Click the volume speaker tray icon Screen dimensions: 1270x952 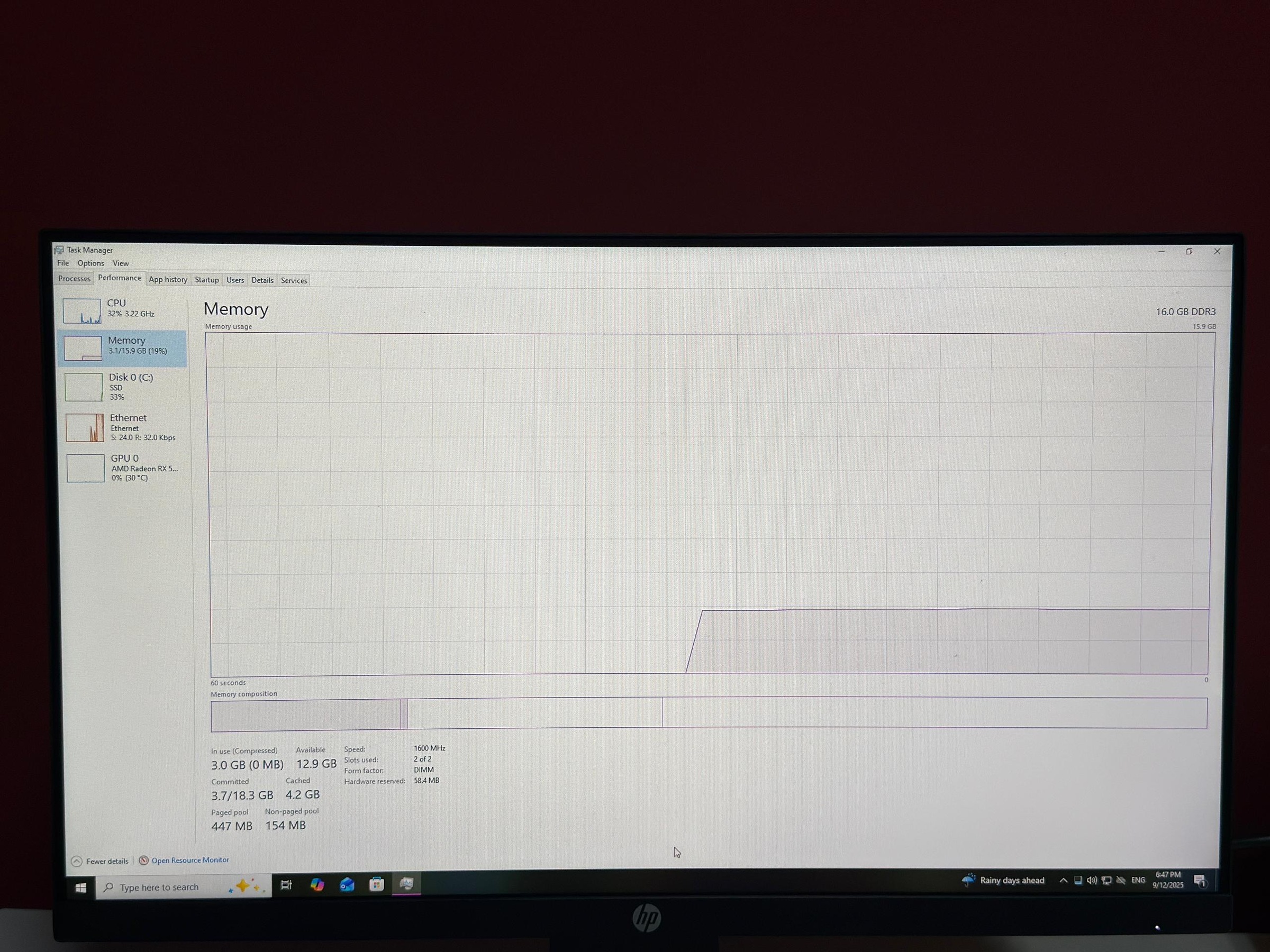click(x=1092, y=880)
